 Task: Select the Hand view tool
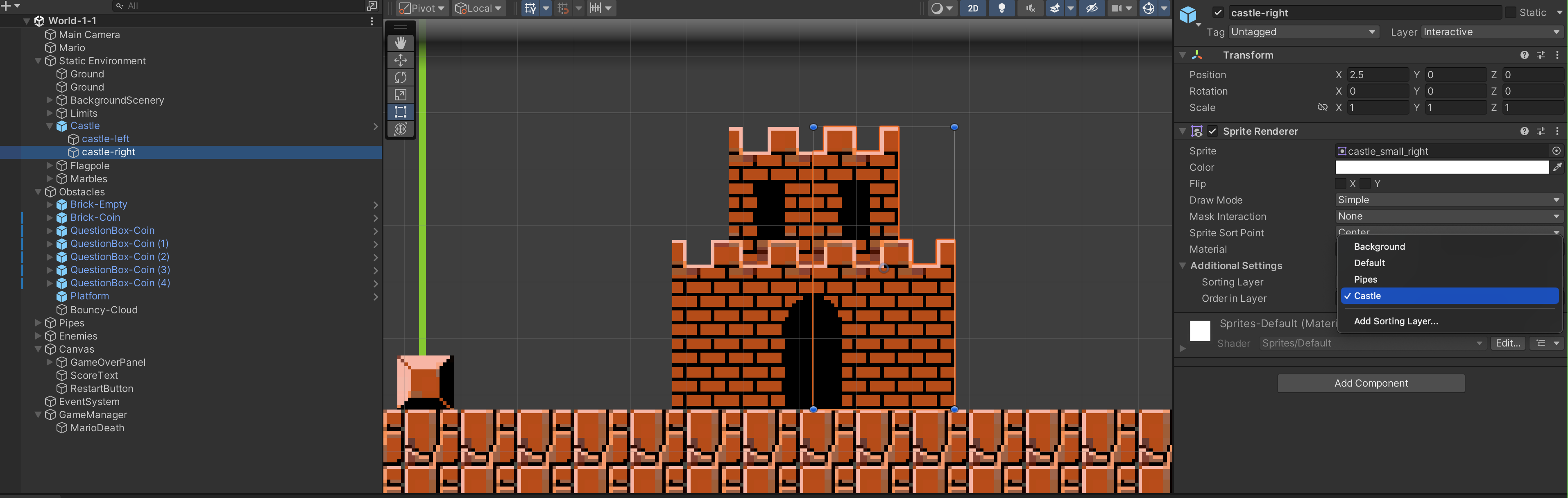[401, 43]
